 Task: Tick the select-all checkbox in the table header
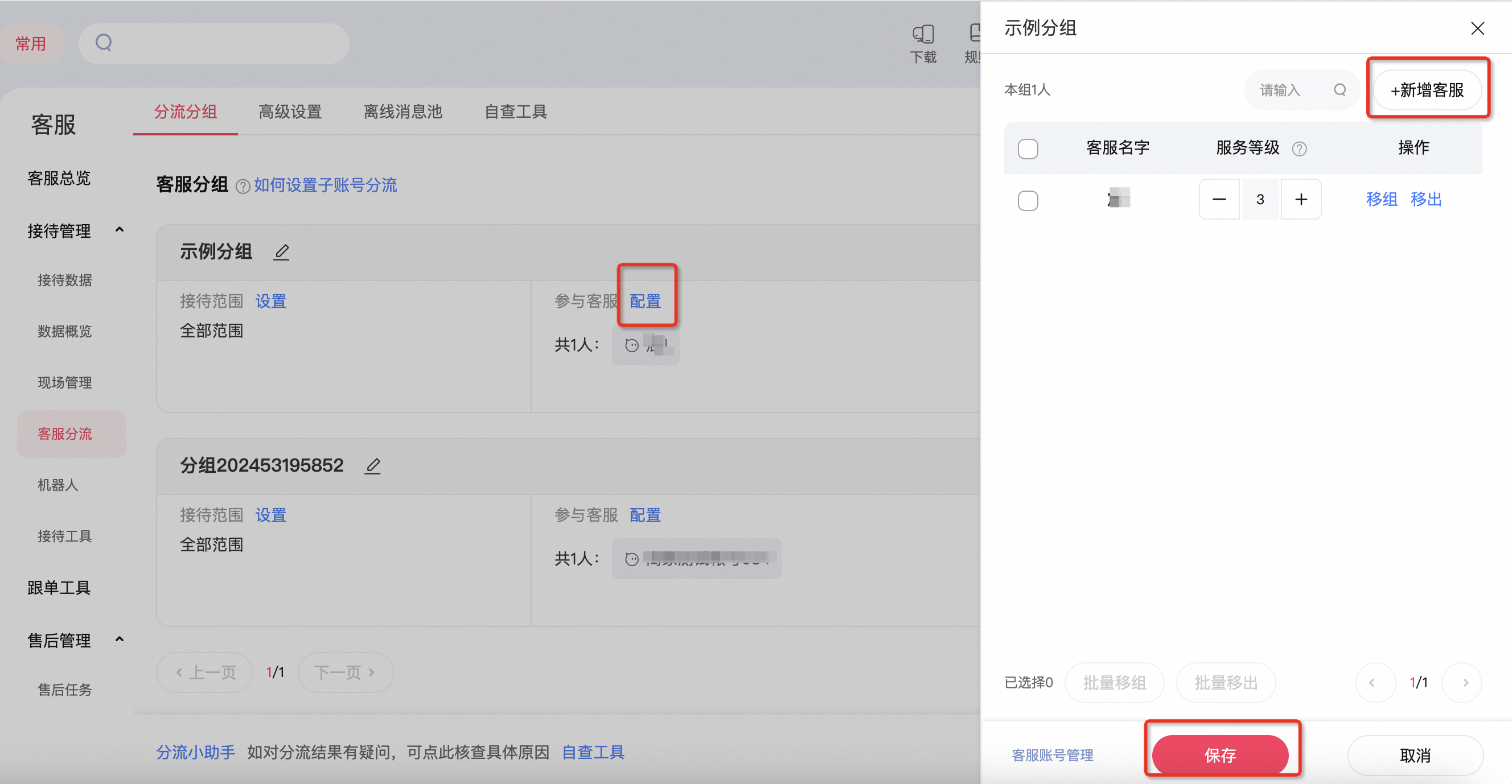pos(1028,148)
